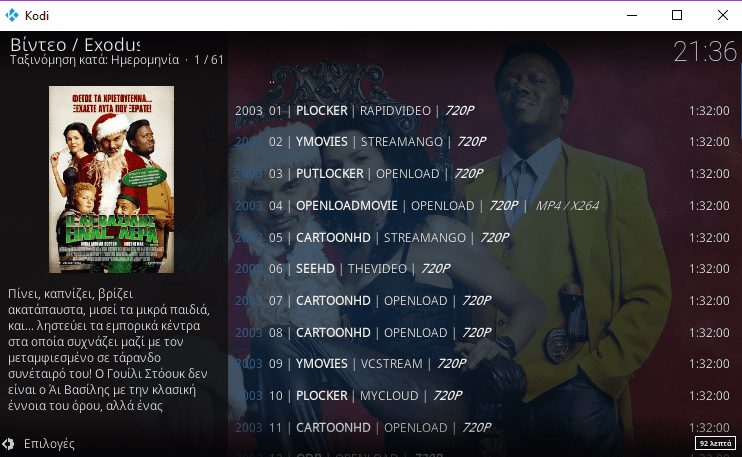Select source 08 CARTOONHD OPENLOAD
The image size is (742, 457).
(483, 333)
